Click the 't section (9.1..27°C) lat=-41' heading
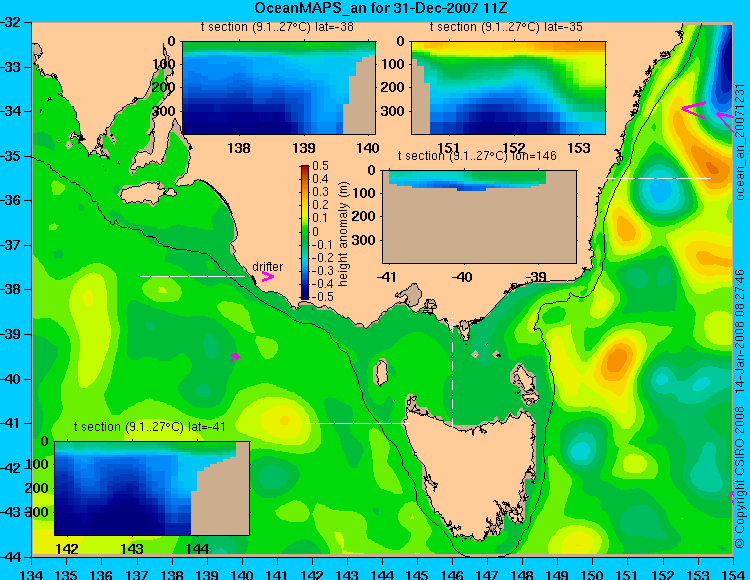This screenshot has height=580, width=750. [150, 427]
